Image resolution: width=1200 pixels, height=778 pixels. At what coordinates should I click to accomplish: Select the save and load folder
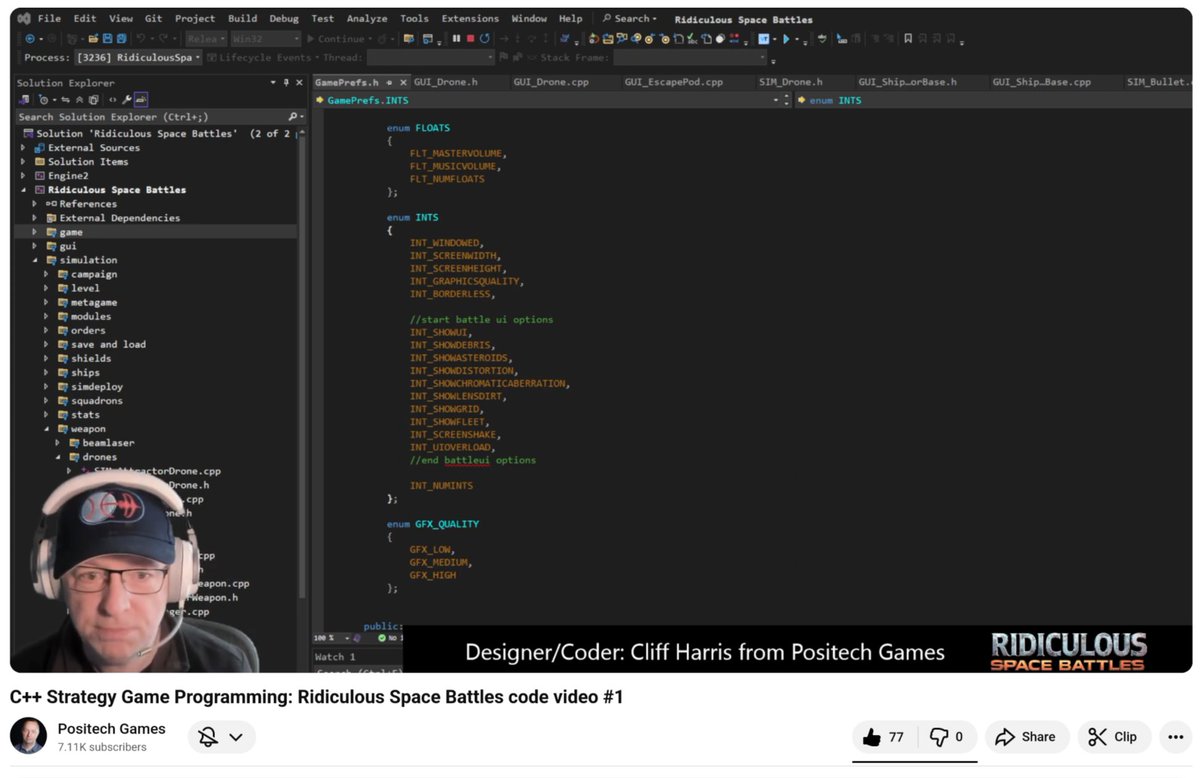point(108,345)
